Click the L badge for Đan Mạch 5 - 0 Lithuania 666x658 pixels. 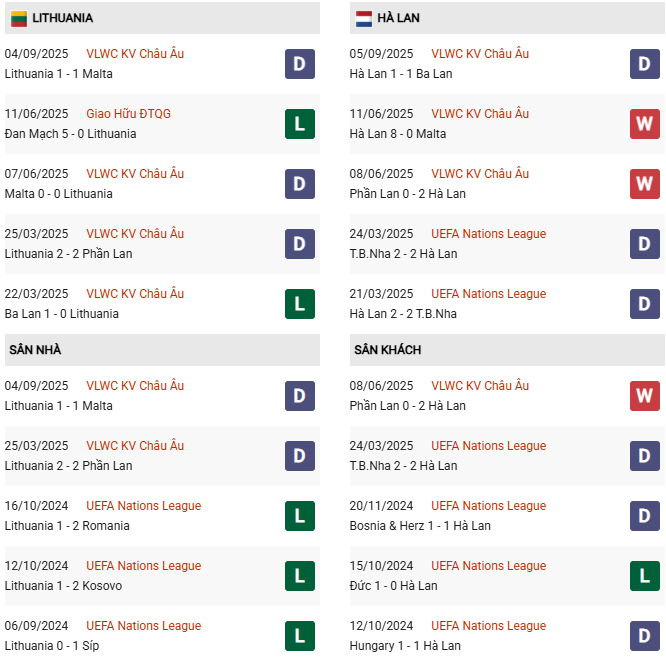(299, 124)
